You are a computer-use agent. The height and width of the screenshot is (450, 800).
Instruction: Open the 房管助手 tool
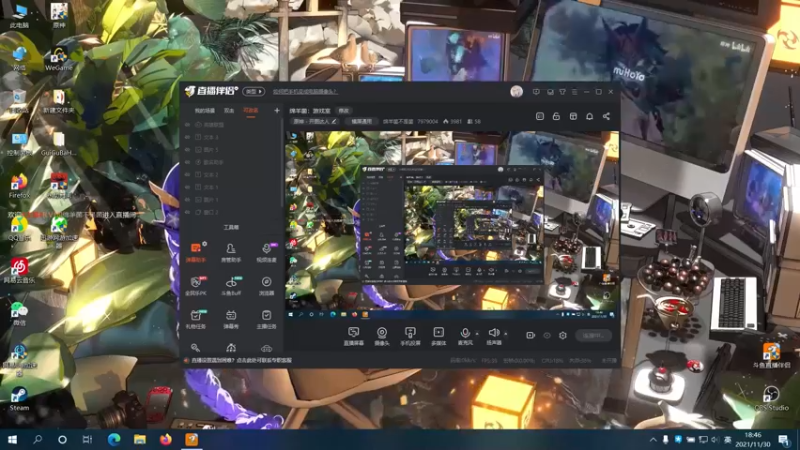(231, 252)
